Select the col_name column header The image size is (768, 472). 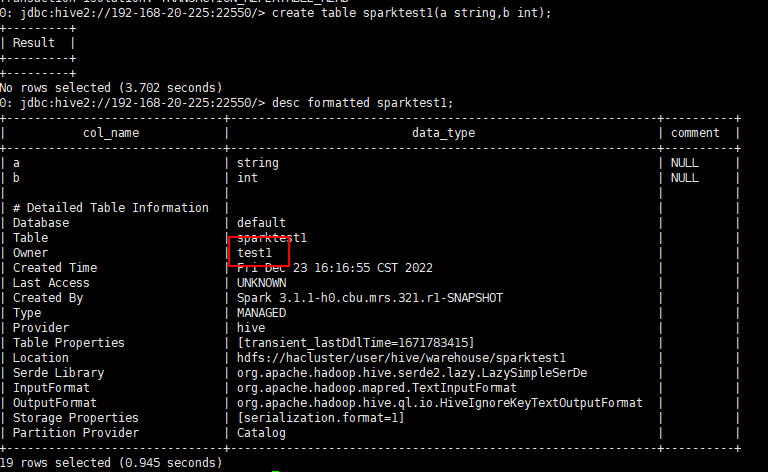click(x=111, y=133)
